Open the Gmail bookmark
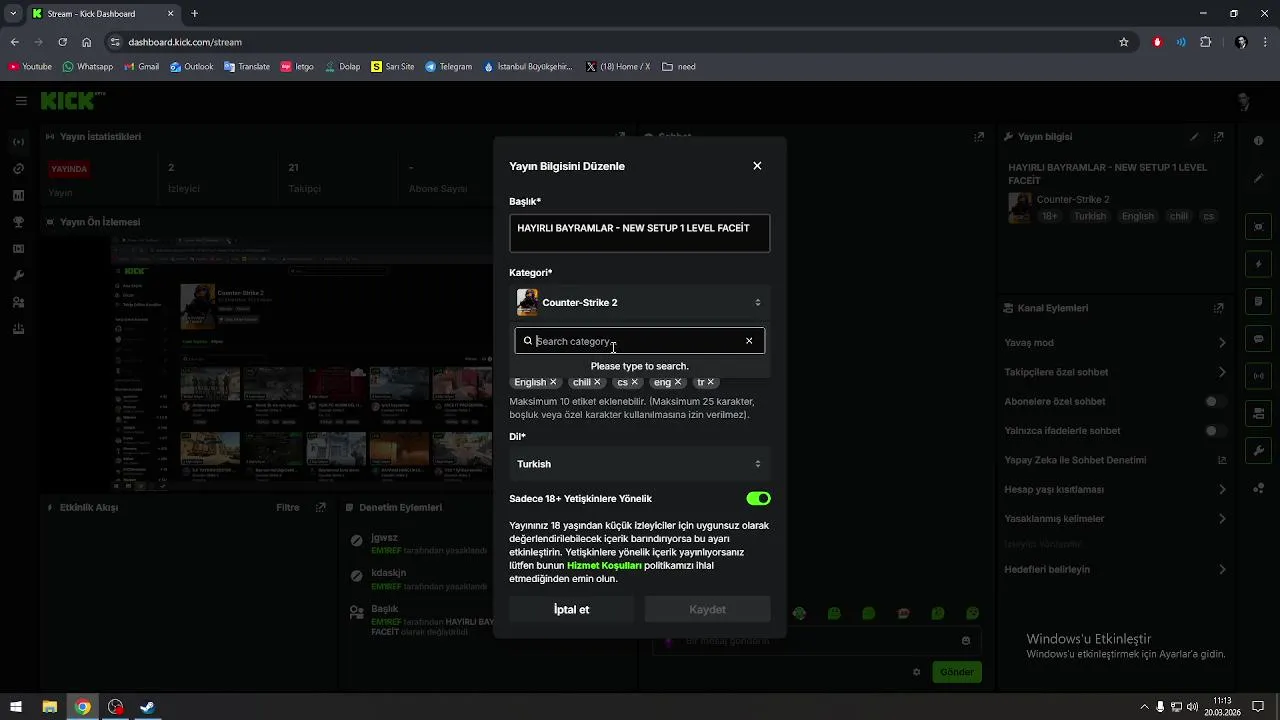The width and height of the screenshot is (1280, 720). coord(142,67)
